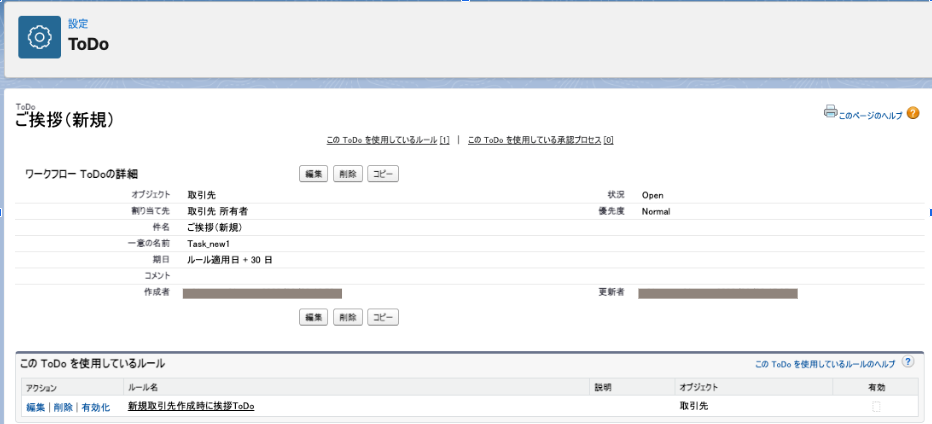Click the 件名 field label
Viewport: 932px width, 424px height.
click(x=162, y=227)
